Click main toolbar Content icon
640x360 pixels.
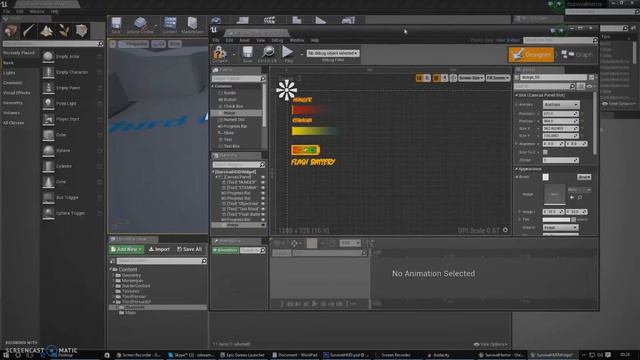(170, 23)
